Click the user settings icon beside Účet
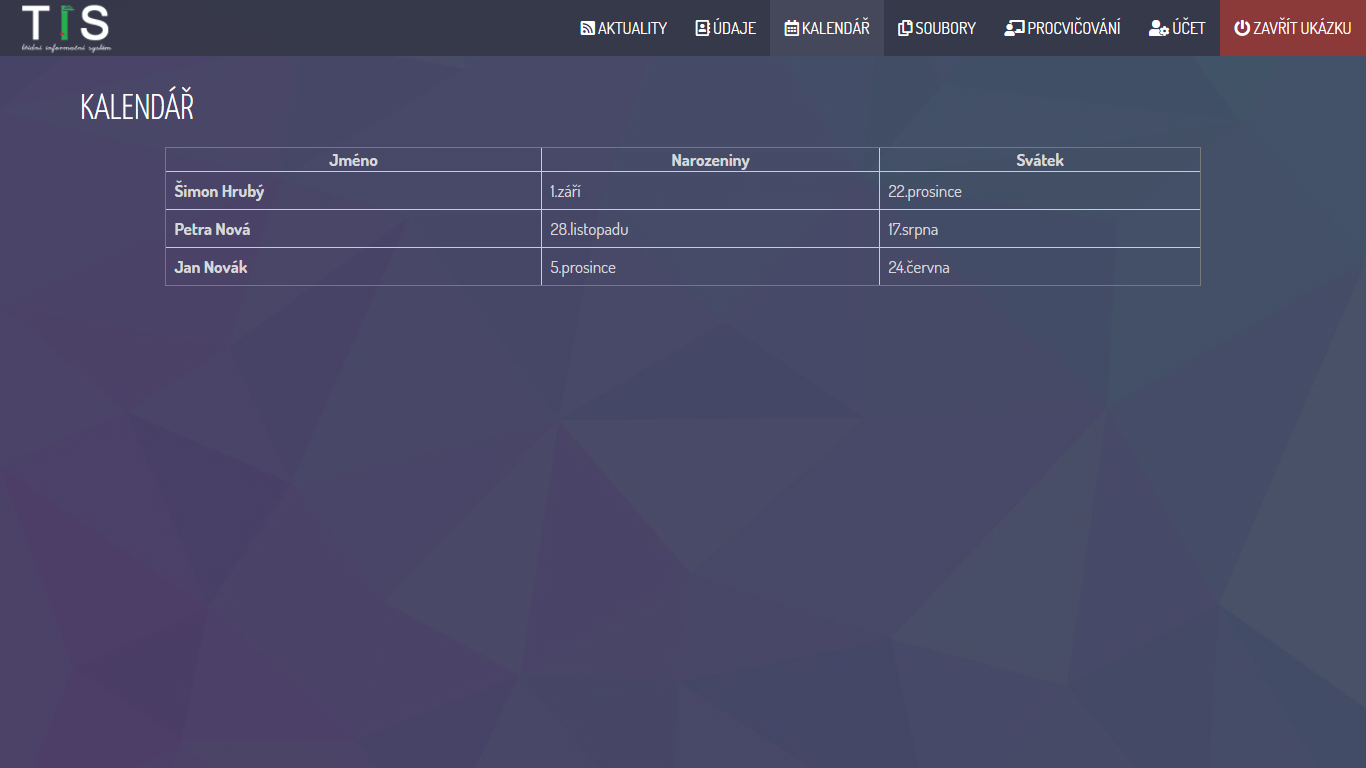The width and height of the screenshot is (1366, 768). [x=1159, y=28]
